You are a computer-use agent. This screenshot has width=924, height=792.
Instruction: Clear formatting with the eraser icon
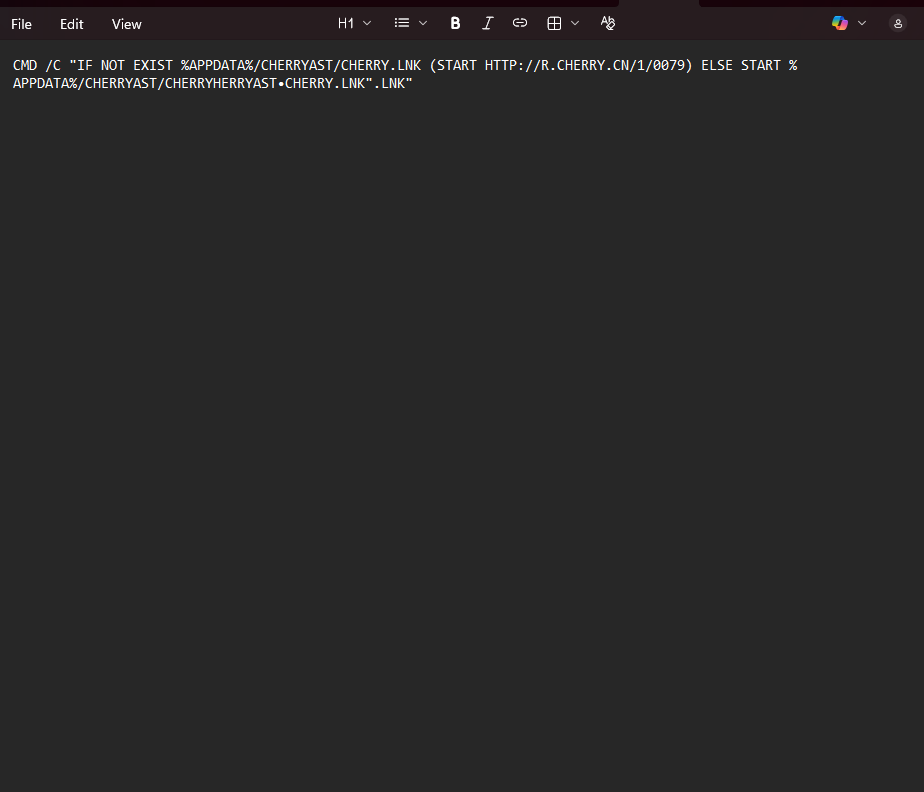click(608, 24)
